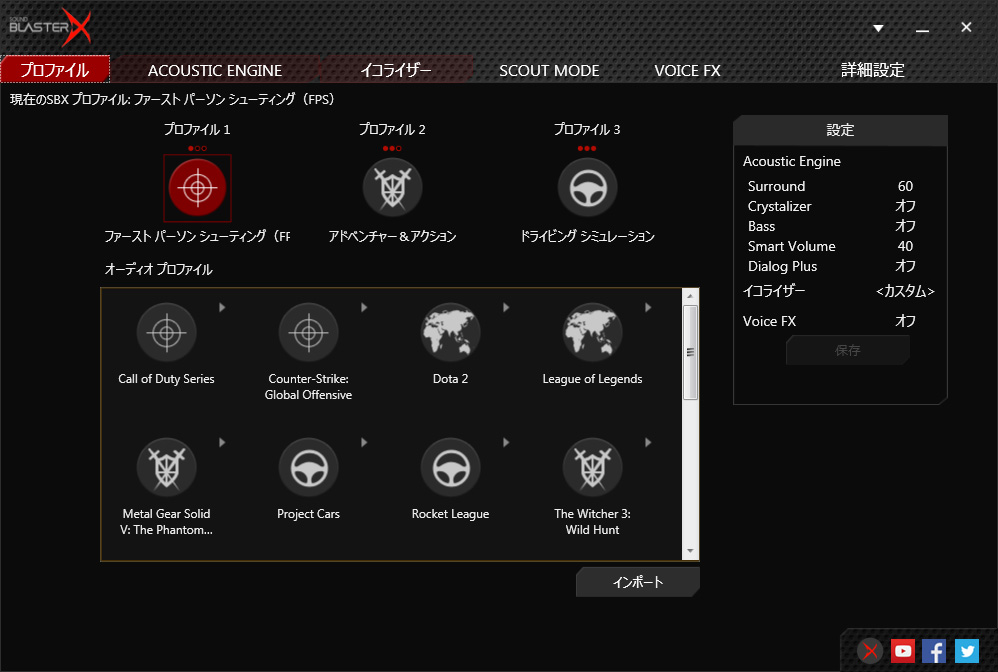Open the SCOUT MODE tab
The image size is (998, 672).
(549, 70)
